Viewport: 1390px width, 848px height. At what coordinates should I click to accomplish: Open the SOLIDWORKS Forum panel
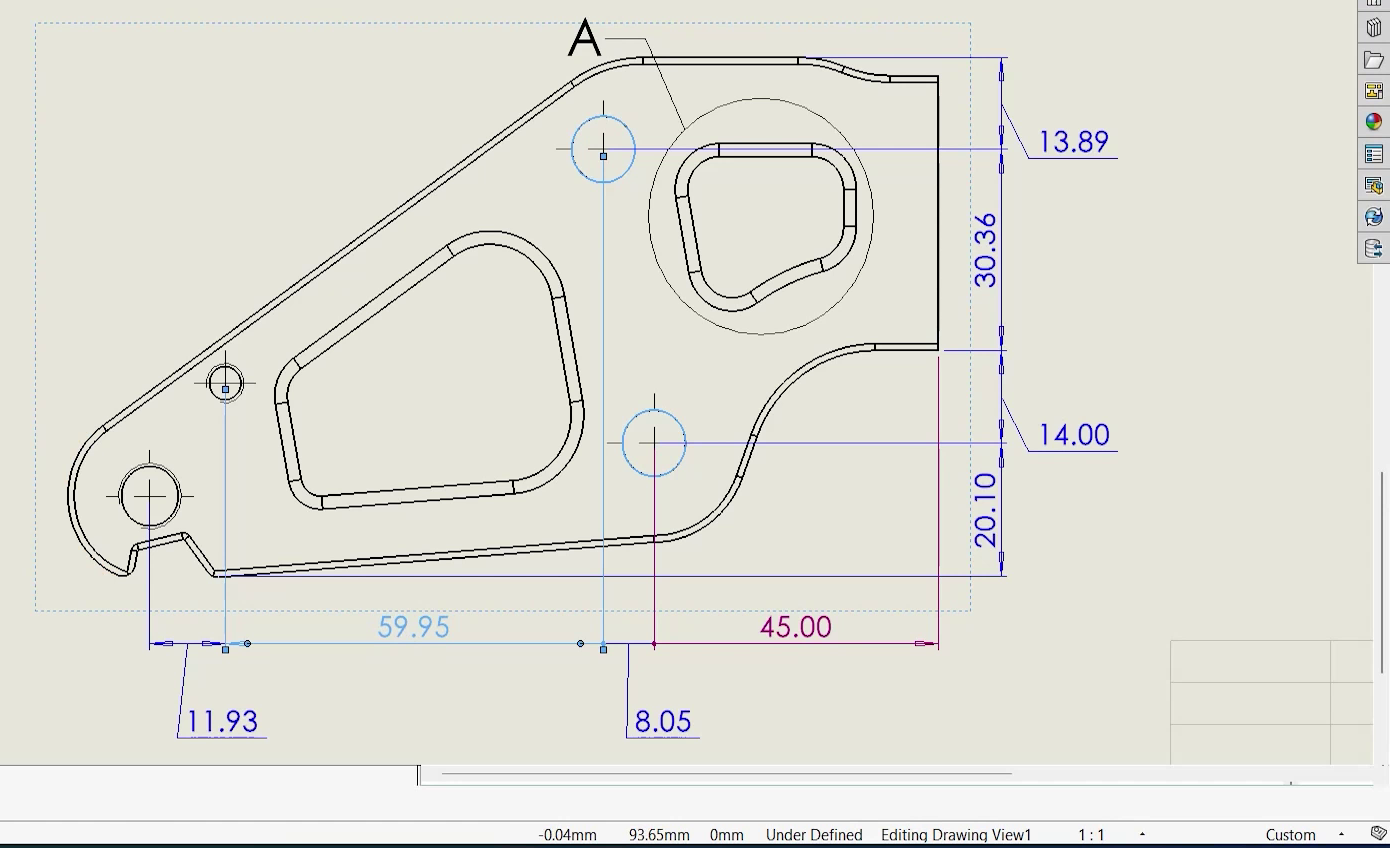tap(1374, 184)
